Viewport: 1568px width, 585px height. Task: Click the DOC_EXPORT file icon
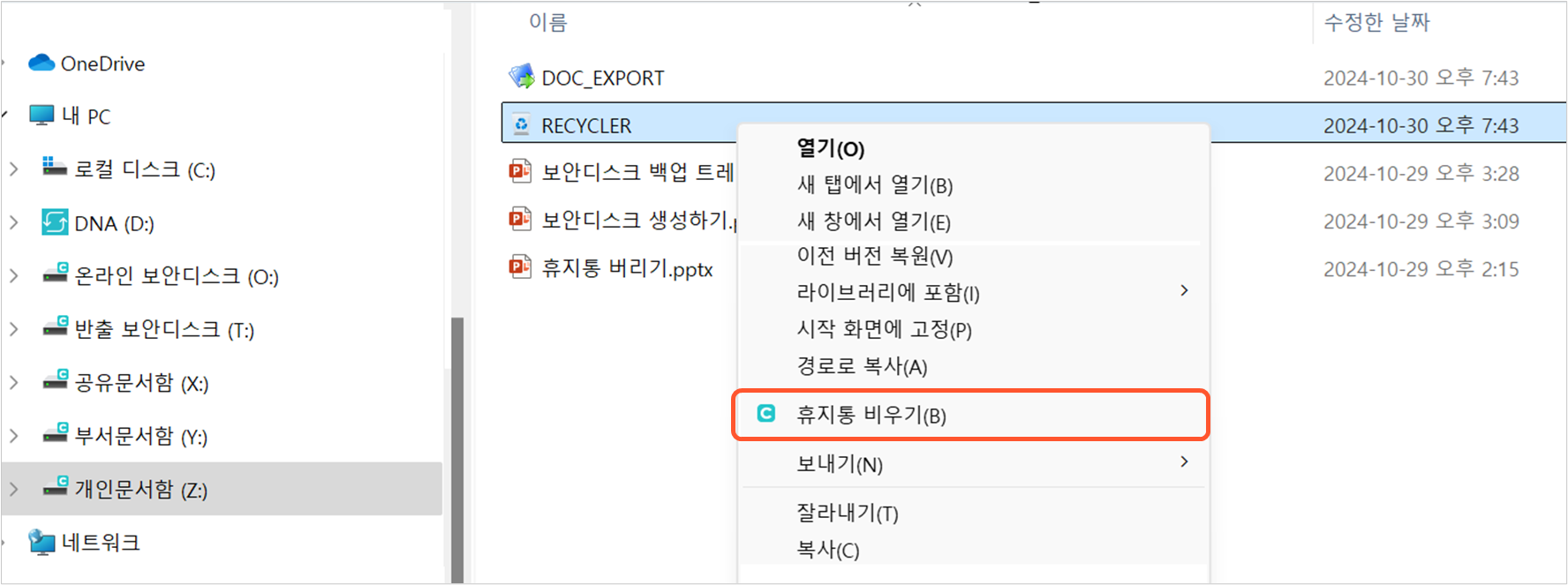coord(522,77)
